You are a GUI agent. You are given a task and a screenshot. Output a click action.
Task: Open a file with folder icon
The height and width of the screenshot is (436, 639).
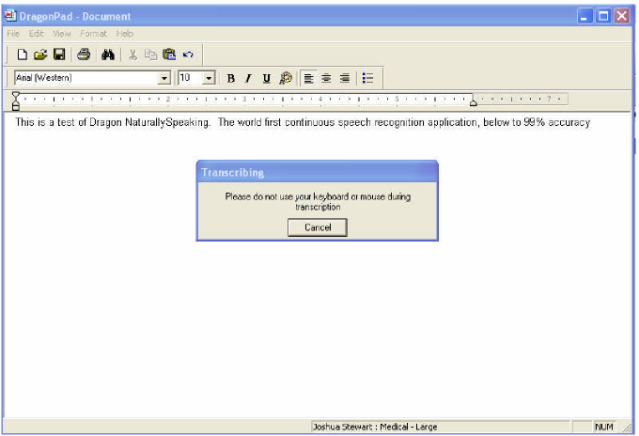[x=40, y=55]
